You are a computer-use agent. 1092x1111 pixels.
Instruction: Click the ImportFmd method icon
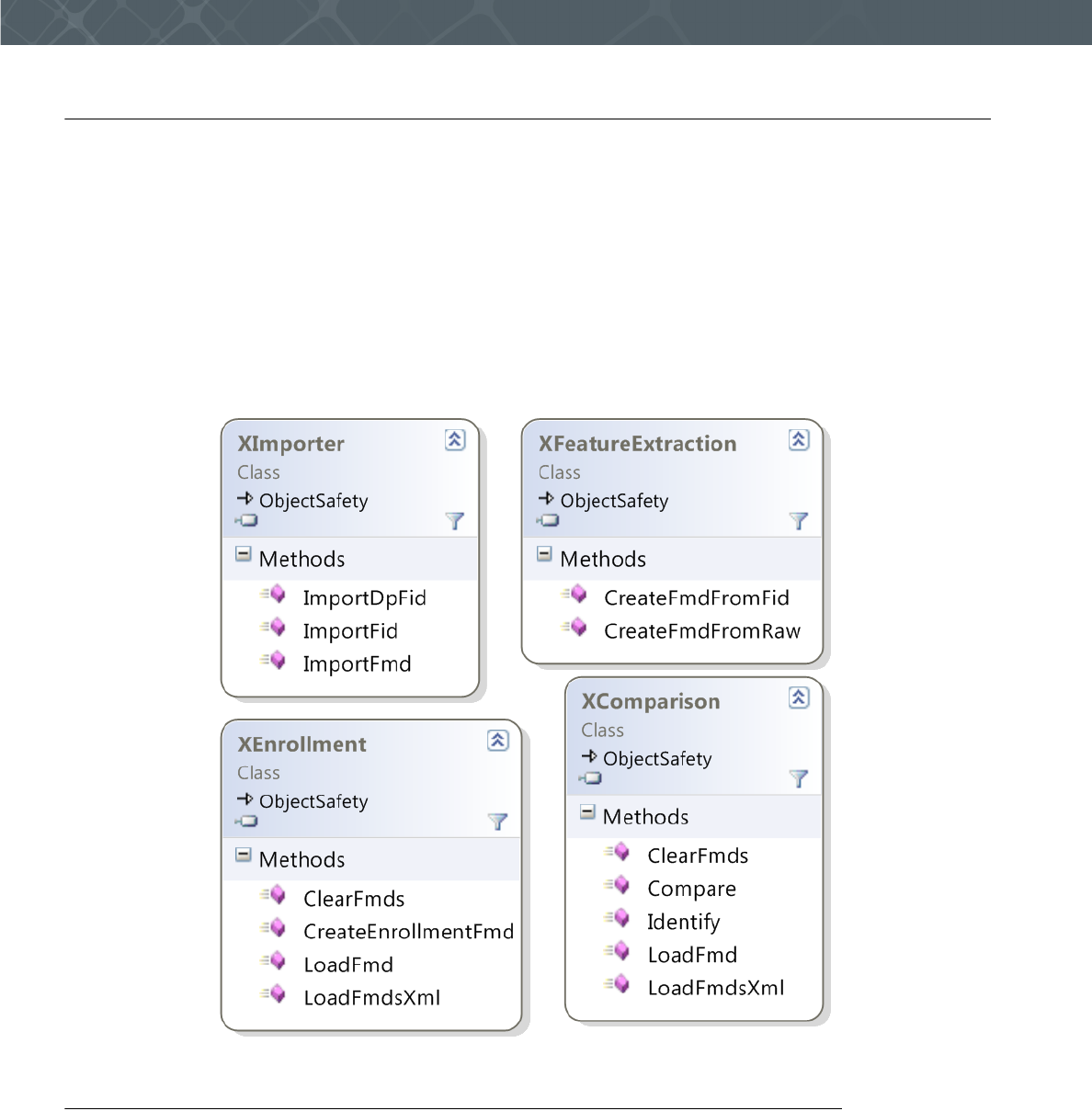coord(273,661)
